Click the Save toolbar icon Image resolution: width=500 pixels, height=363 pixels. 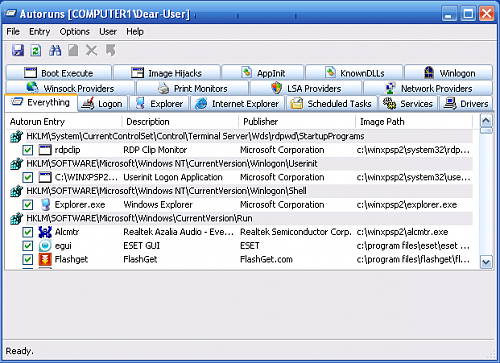coord(18,50)
